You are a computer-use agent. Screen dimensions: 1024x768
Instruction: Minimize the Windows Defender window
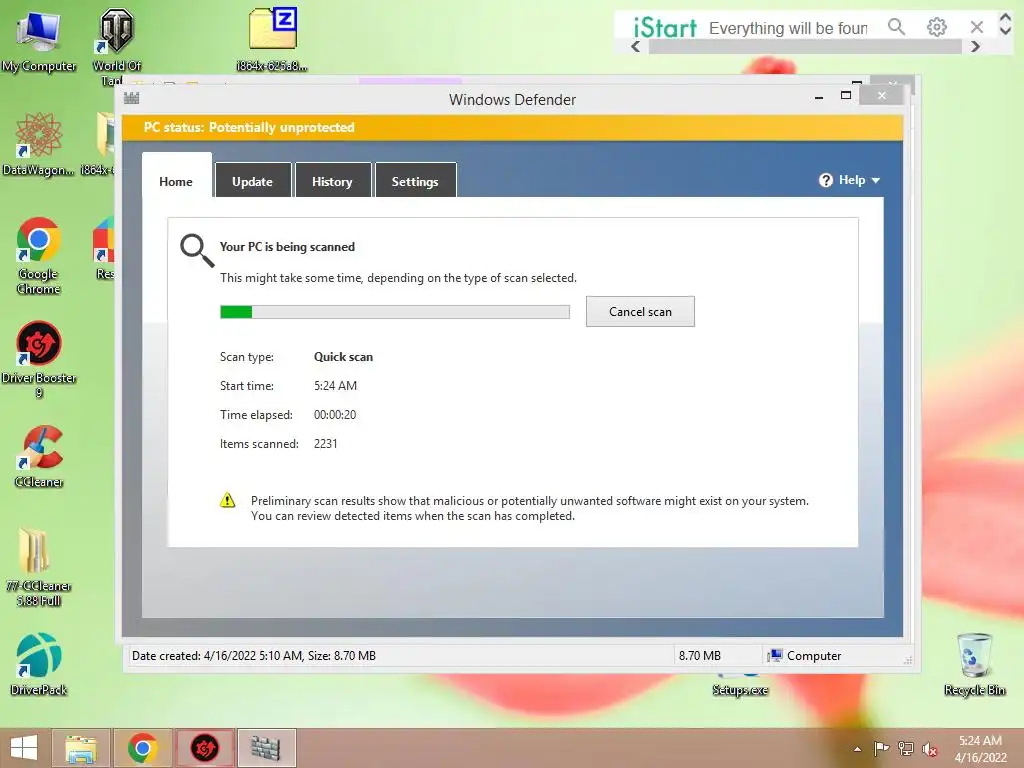click(x=819, y=97)
